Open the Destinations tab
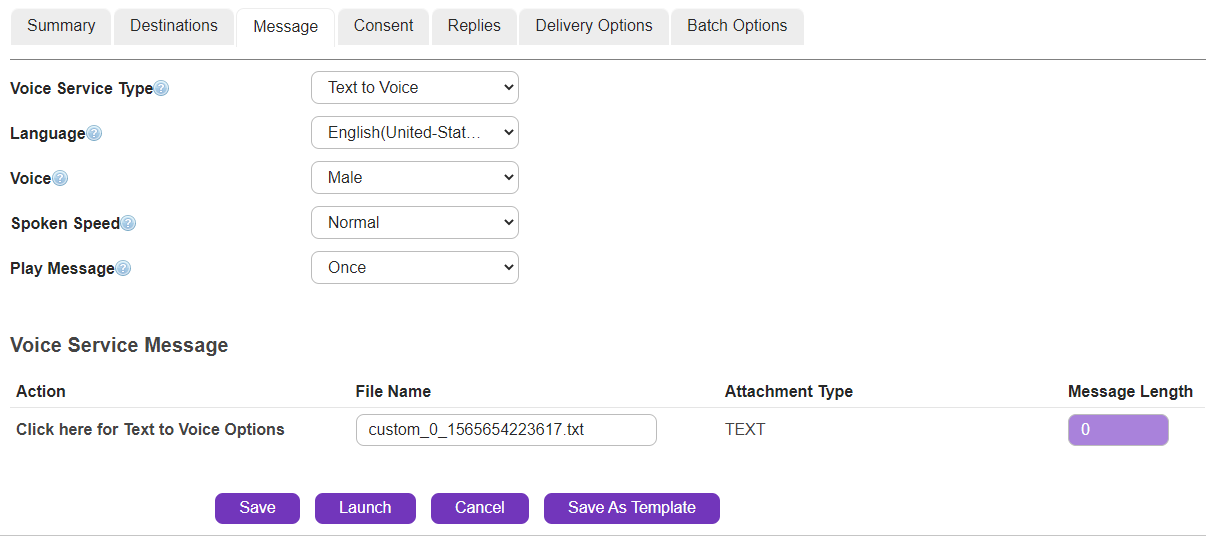 pos(174,26)
